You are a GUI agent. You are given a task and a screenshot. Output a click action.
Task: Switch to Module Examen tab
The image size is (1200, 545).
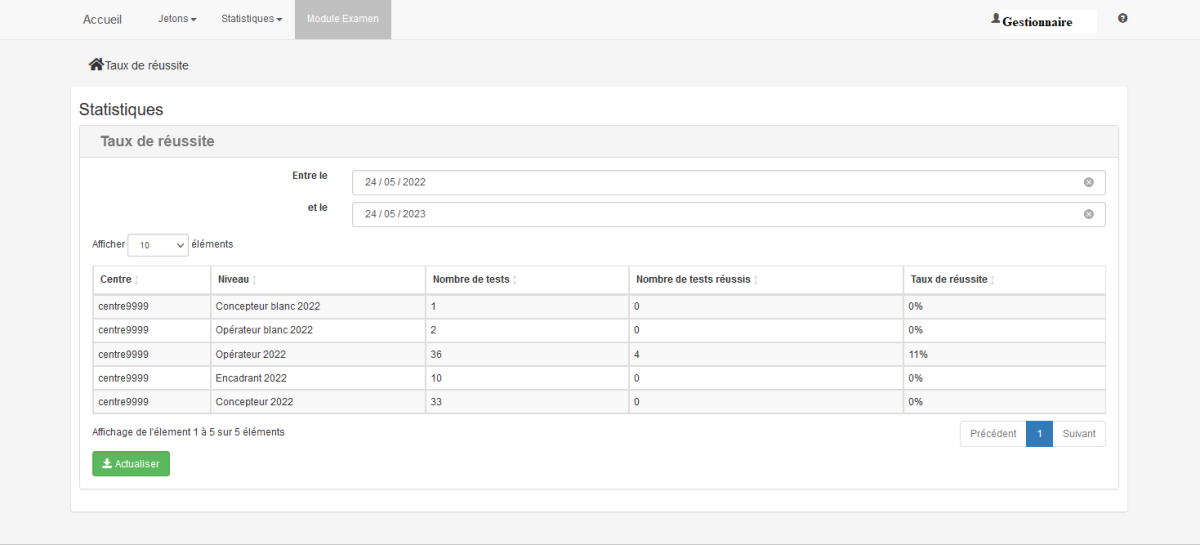[342, 19]
